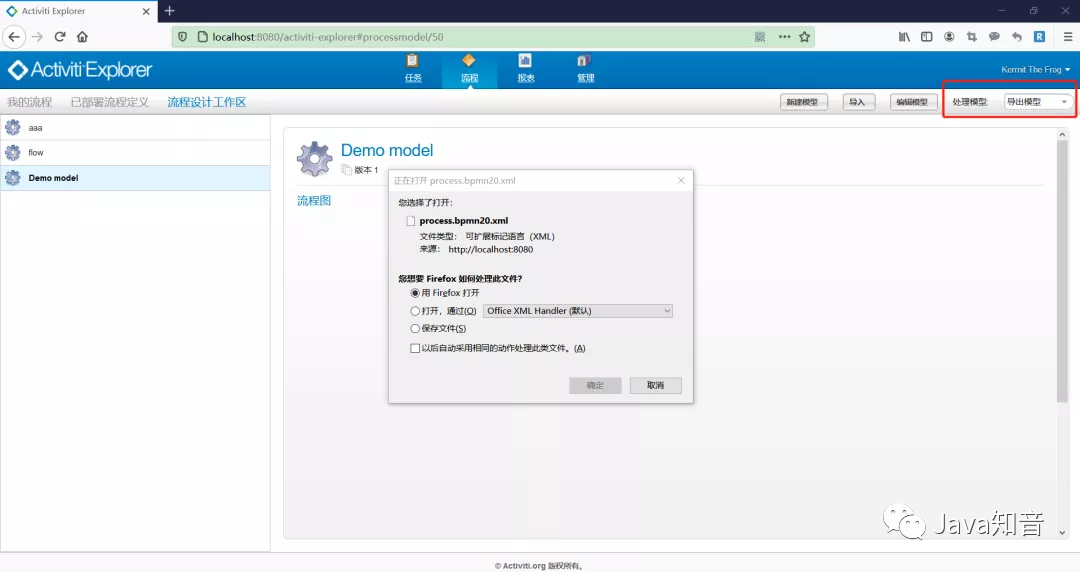Select the 保存文件 radio option
The width and height of the screenshot is (1080, 572).
[x=415, y=329]
